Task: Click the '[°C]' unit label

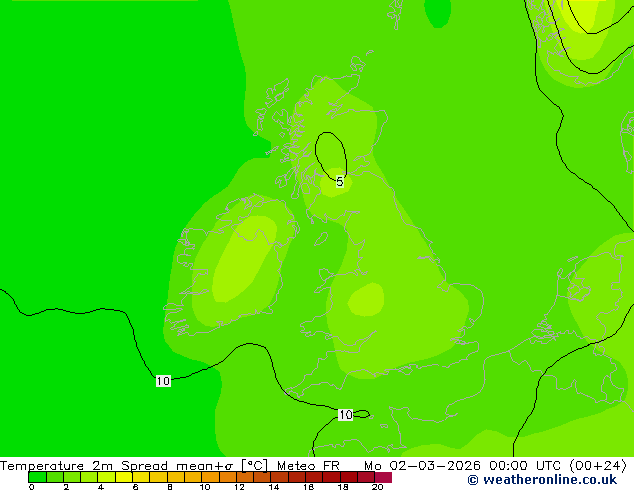Action: point(255,465)
